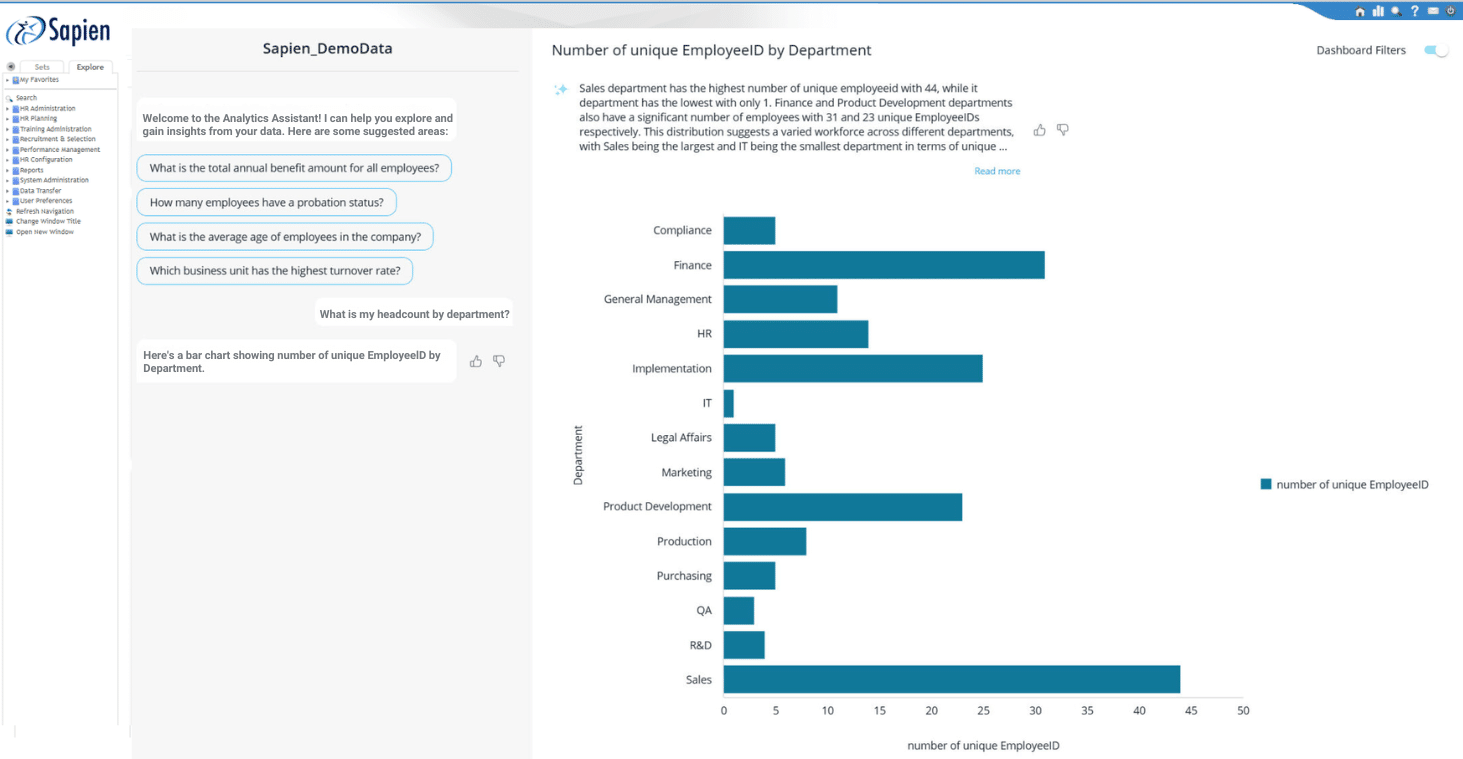The image size is (1463, 759).
Task: Go to Home via the house icon
Action: [1360, 11]
